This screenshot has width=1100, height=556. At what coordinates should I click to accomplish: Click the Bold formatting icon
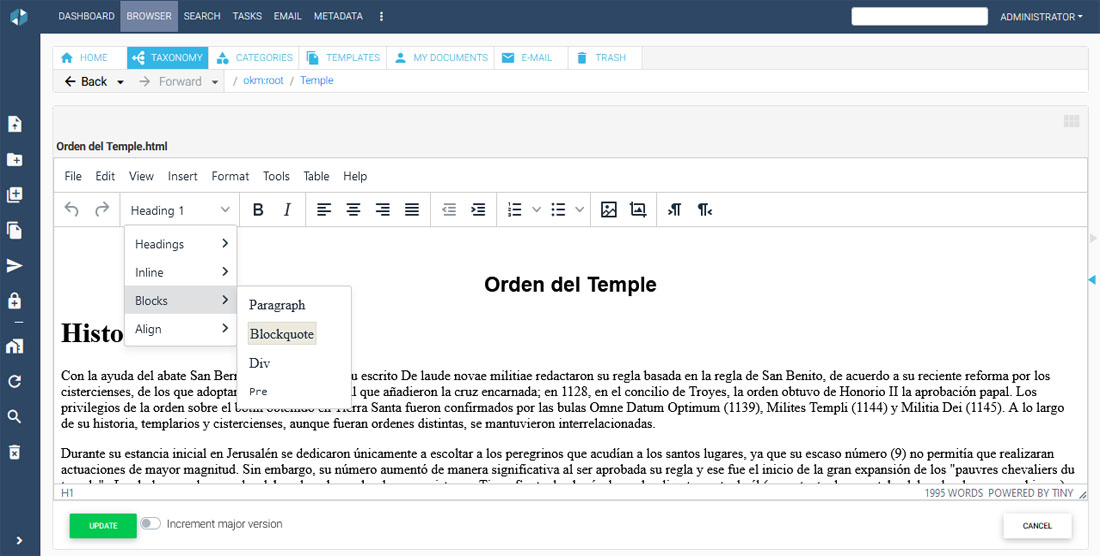point(258,210)
